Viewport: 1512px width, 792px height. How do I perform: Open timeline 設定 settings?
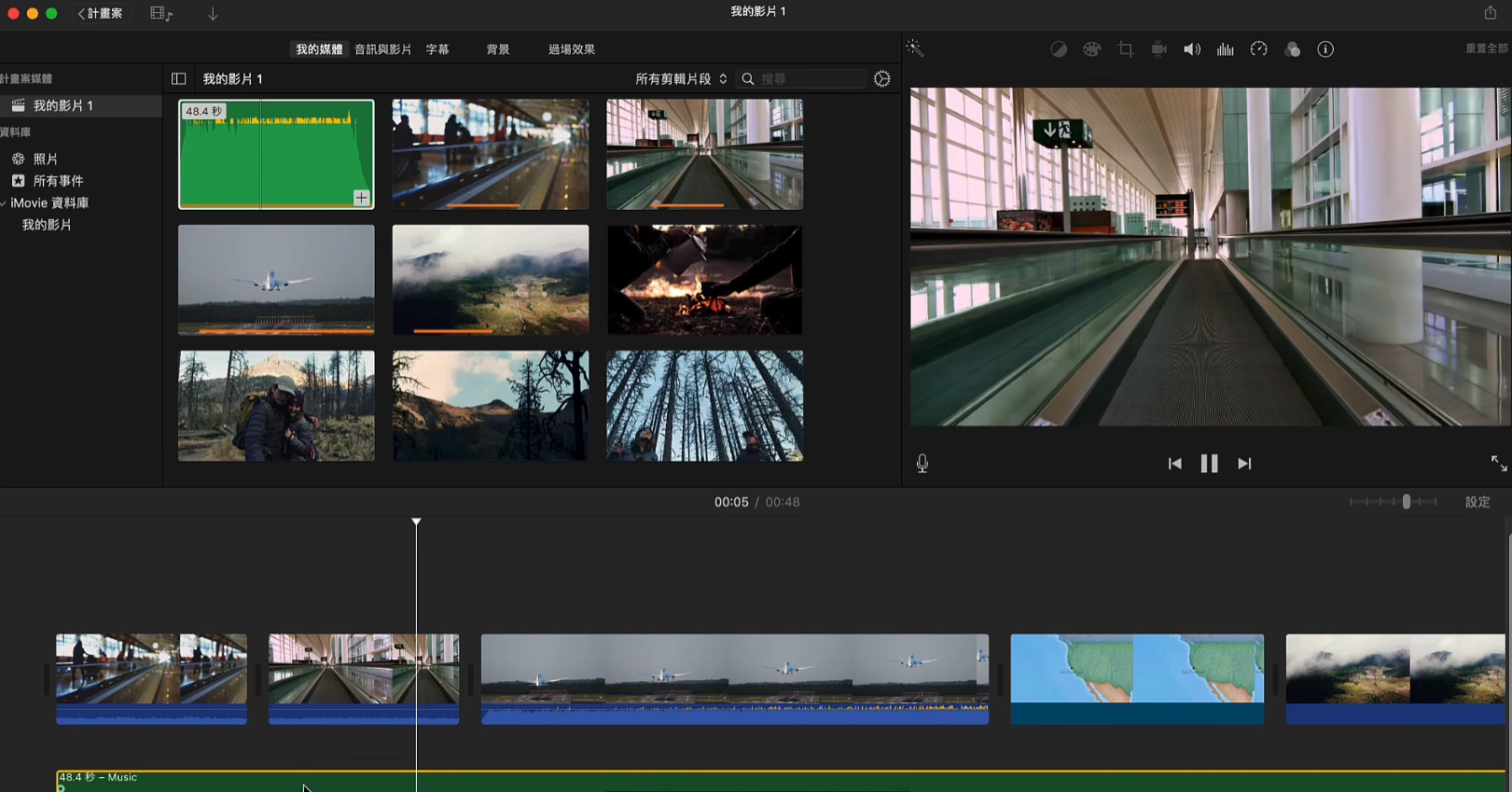(x=1477, y=502)
